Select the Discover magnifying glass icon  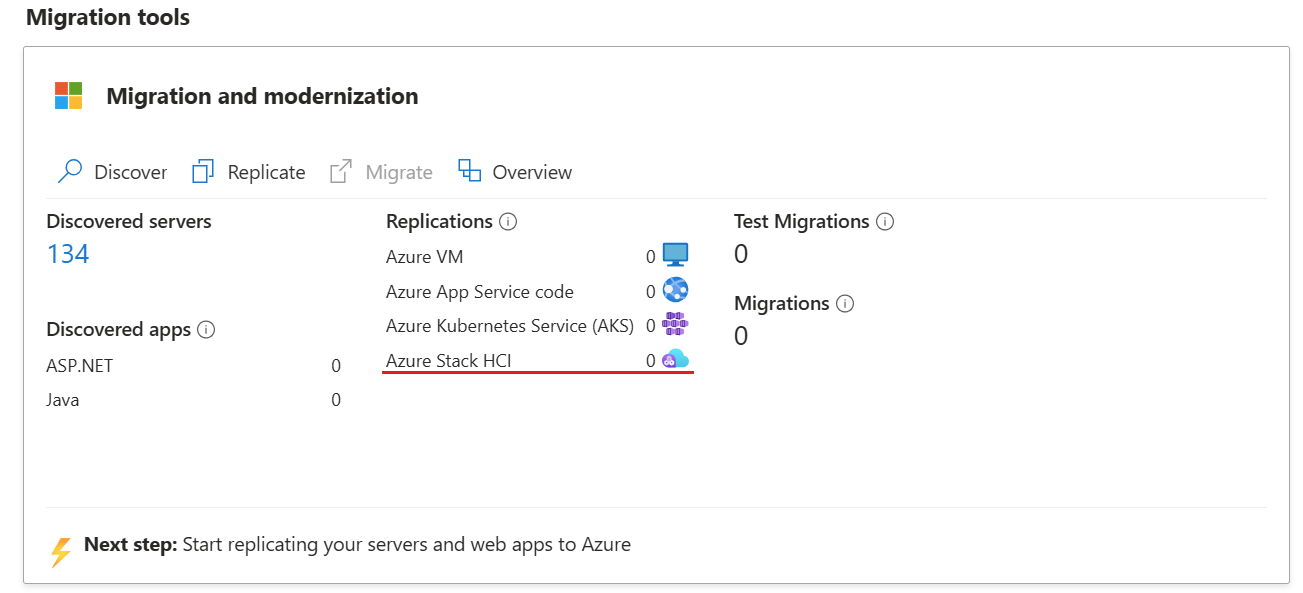68,171
